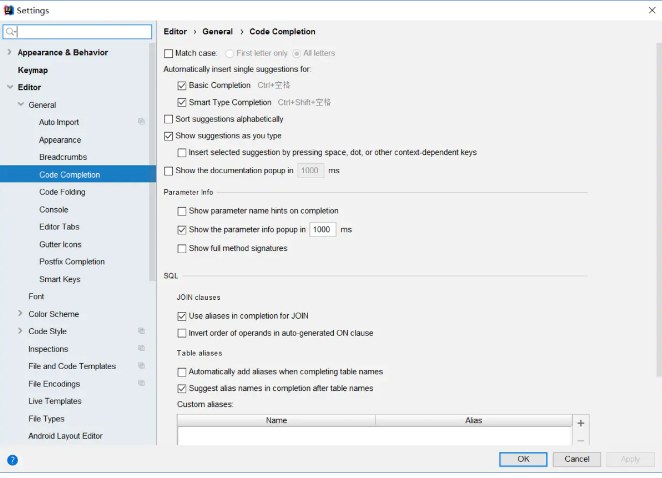Click the project-level icon beside File and Code Templates
The width and height of the screenshot is (662, 478).
pyautogui.click(x=141, y=366)
